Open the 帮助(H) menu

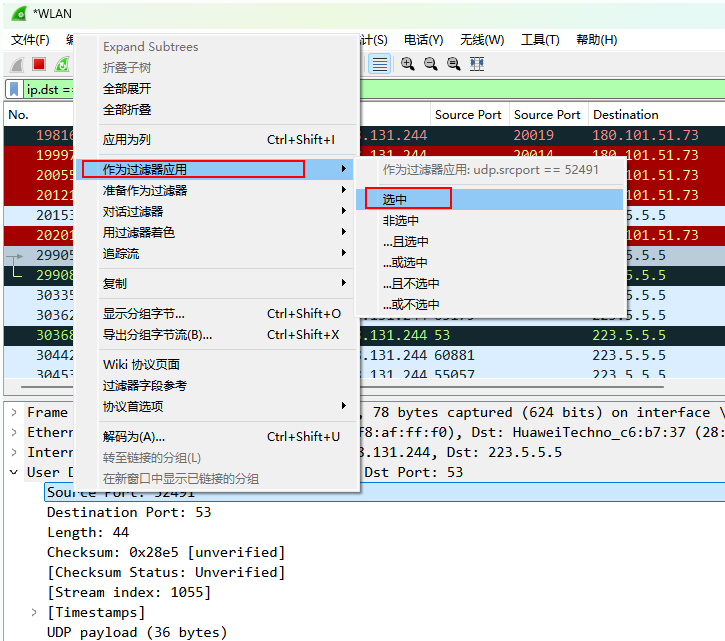tap(596, 40)
